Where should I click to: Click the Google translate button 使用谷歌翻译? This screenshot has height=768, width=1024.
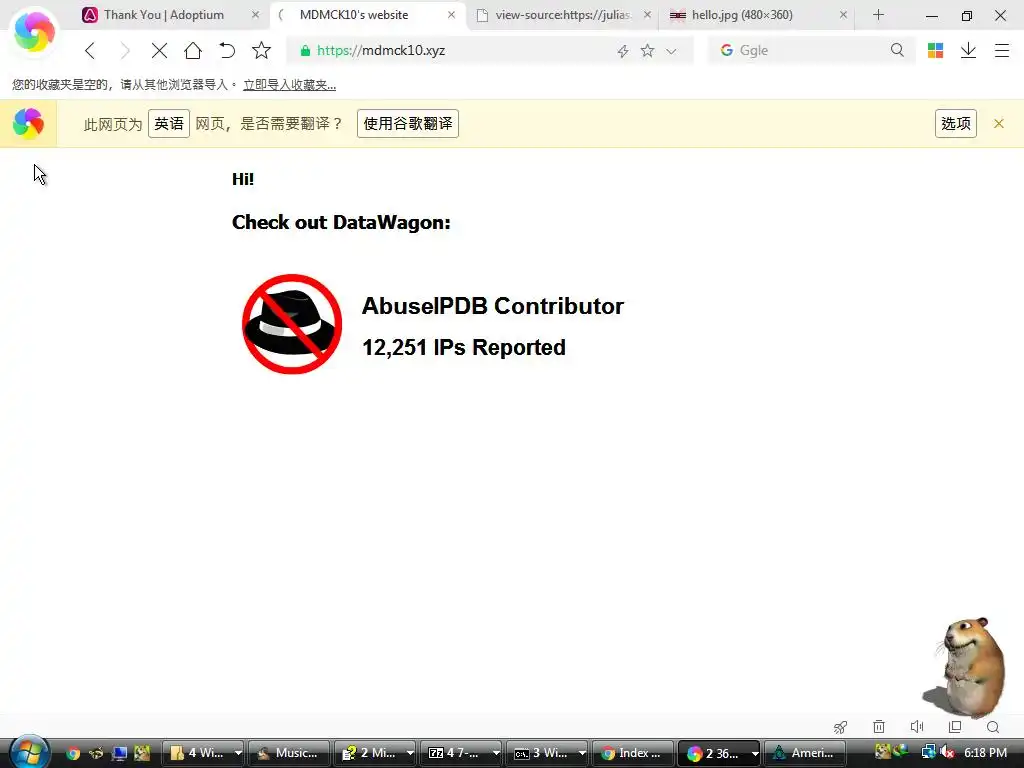pos(408,123)
